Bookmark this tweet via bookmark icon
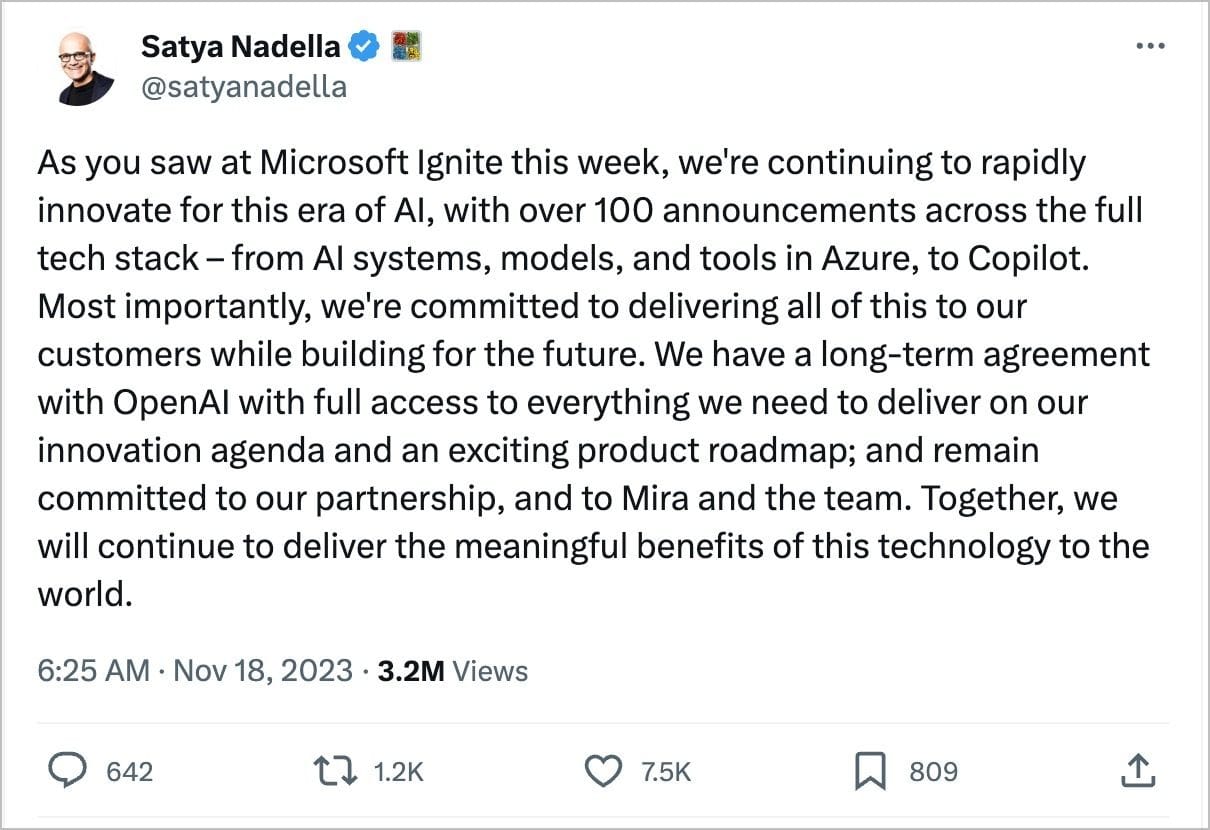This screenshot has height=830, width=1210. (870, 771)
